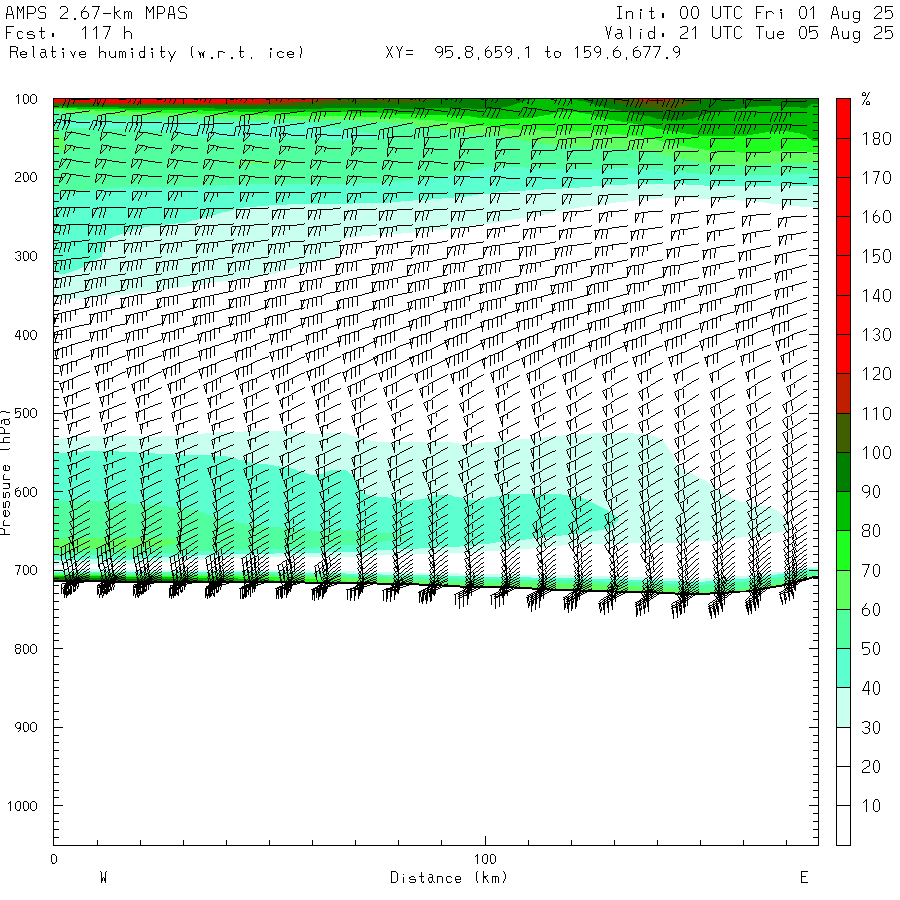Click the colorbar swatch between 120 and 110
The width and height of the screenshot is (900, 900).
(x=843, y=394)
